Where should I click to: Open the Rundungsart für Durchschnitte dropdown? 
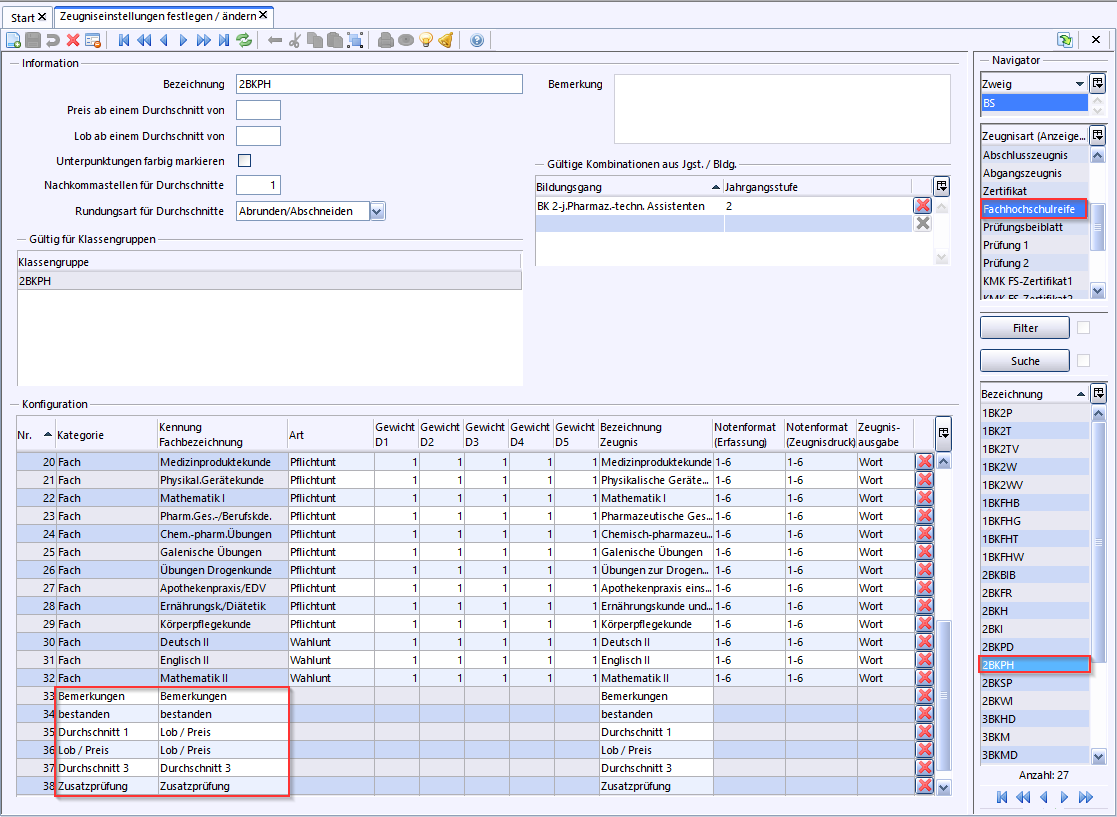[376, 211]
